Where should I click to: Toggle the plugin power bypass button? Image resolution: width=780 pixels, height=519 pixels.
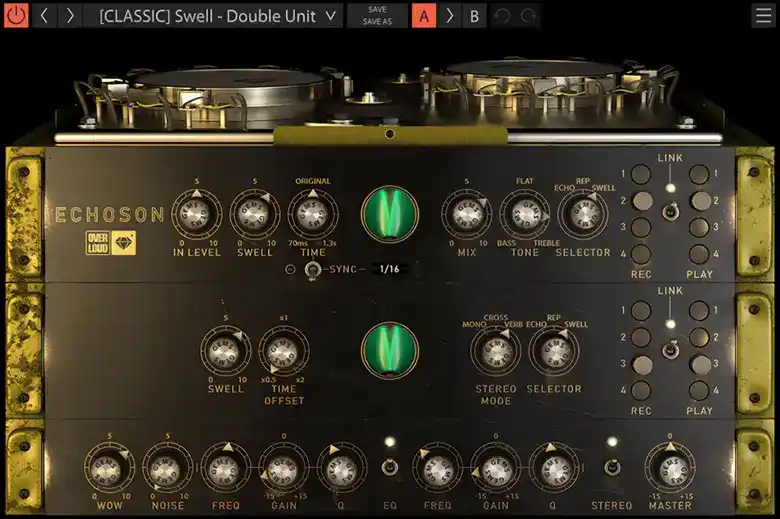16,15
